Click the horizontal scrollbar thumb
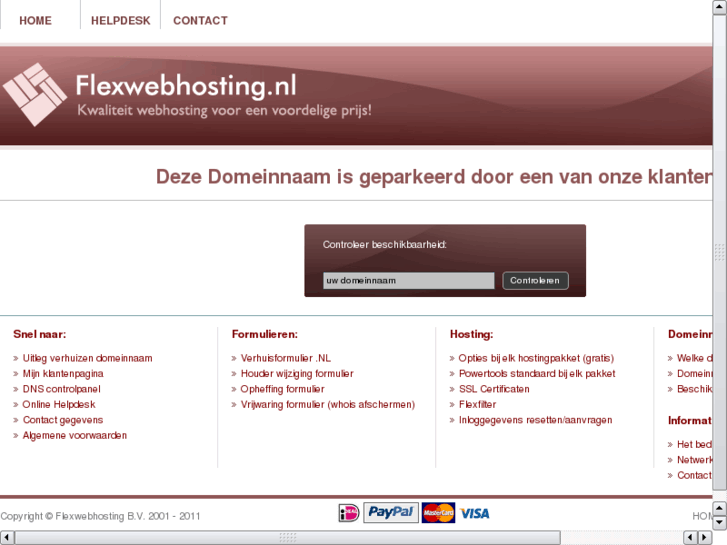Image resolution: width=727 pixels, height=545 pixels. pos(287,538)
